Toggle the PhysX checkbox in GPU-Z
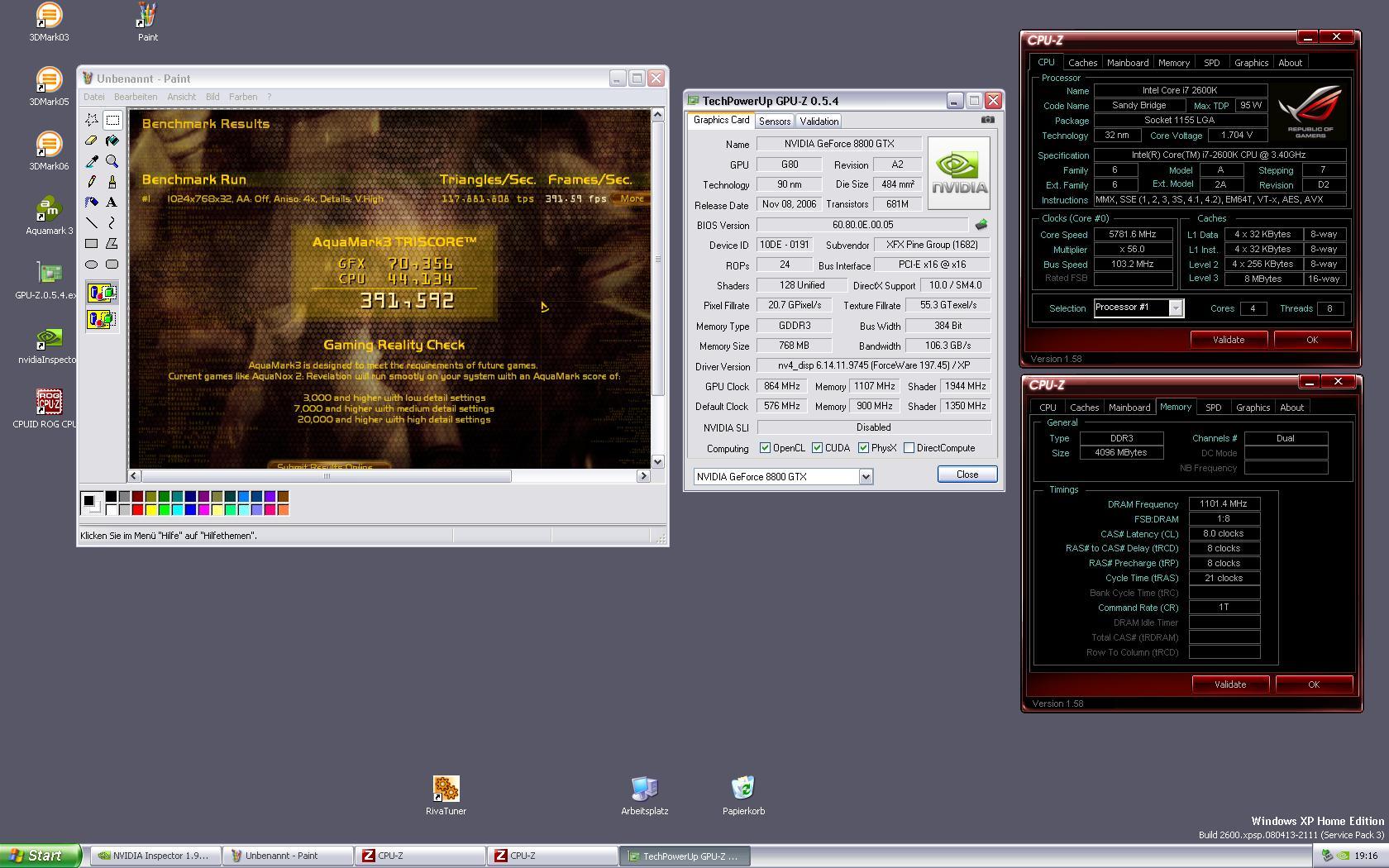The height and width of the screenshot is (868, 1389). pos(863,448)
